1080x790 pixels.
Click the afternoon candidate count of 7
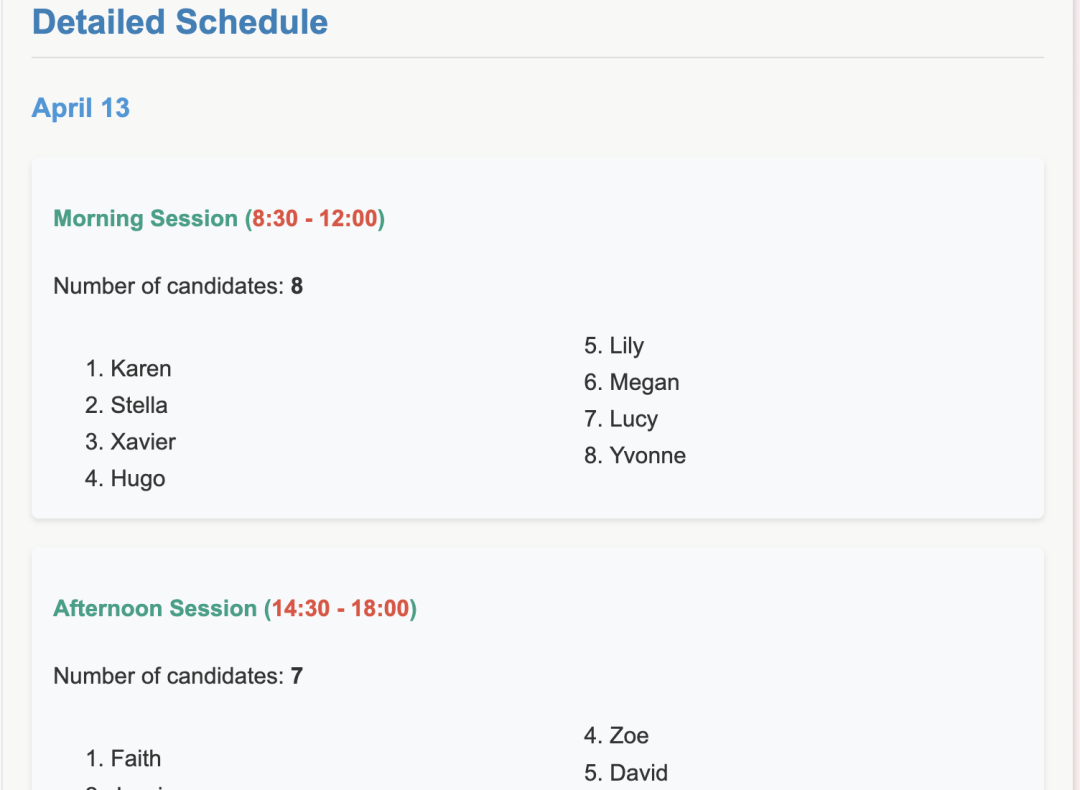(x=297, y=676)
